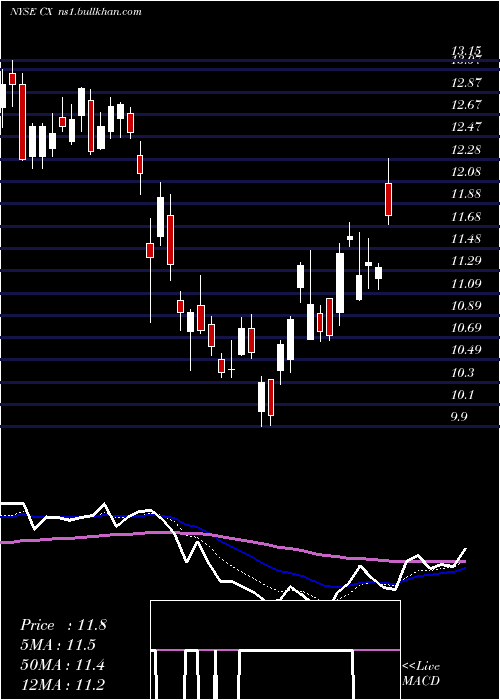The width and height of the screenshot is (500, 700).
Task: Click the 13.15 price axis label
Action: pyautogui.click(x=467, y=50)
